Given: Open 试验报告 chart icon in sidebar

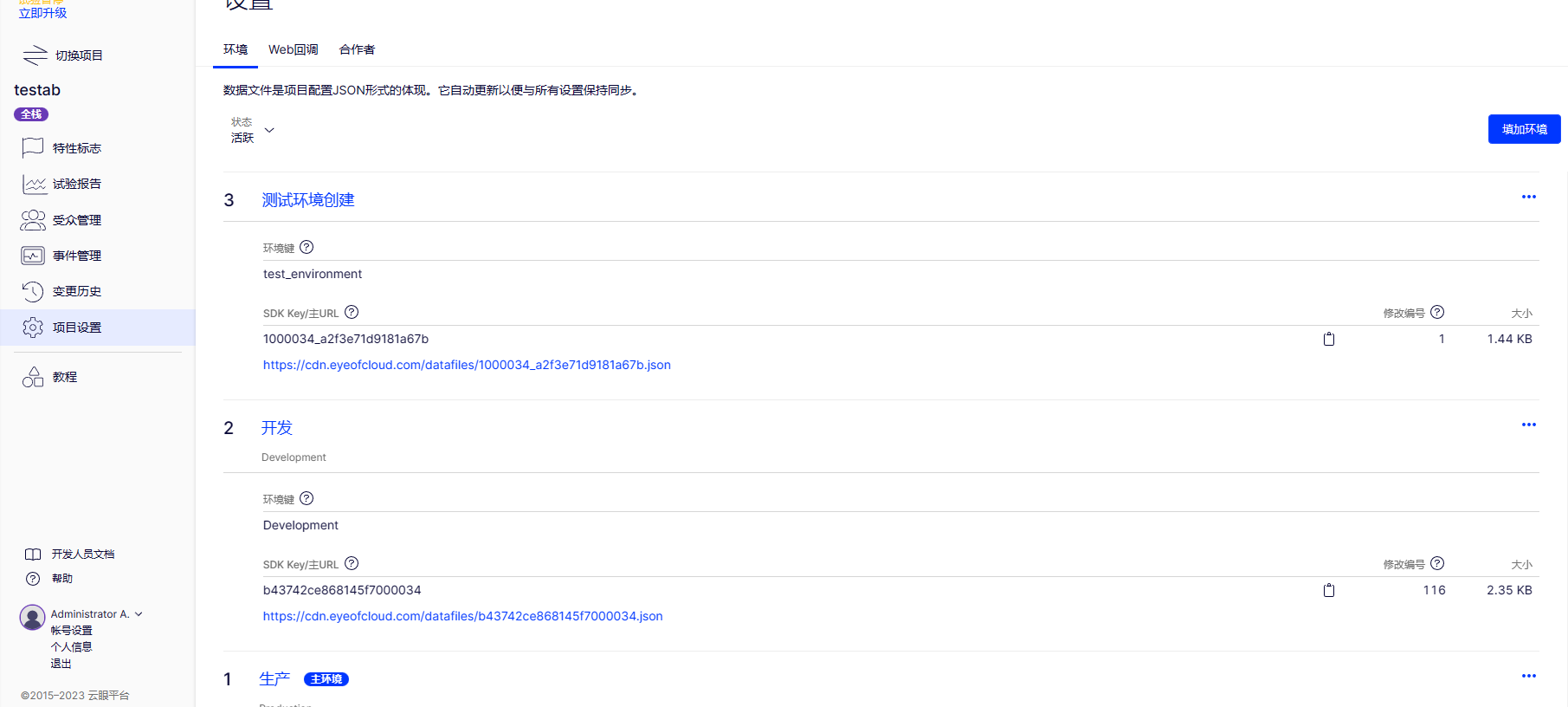Looking at the screenshot, I should coord(34,184).
